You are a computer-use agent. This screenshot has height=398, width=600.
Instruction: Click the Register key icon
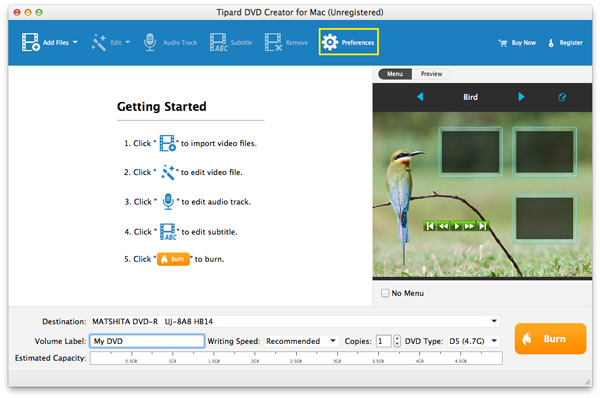click(x=551, y=43)
